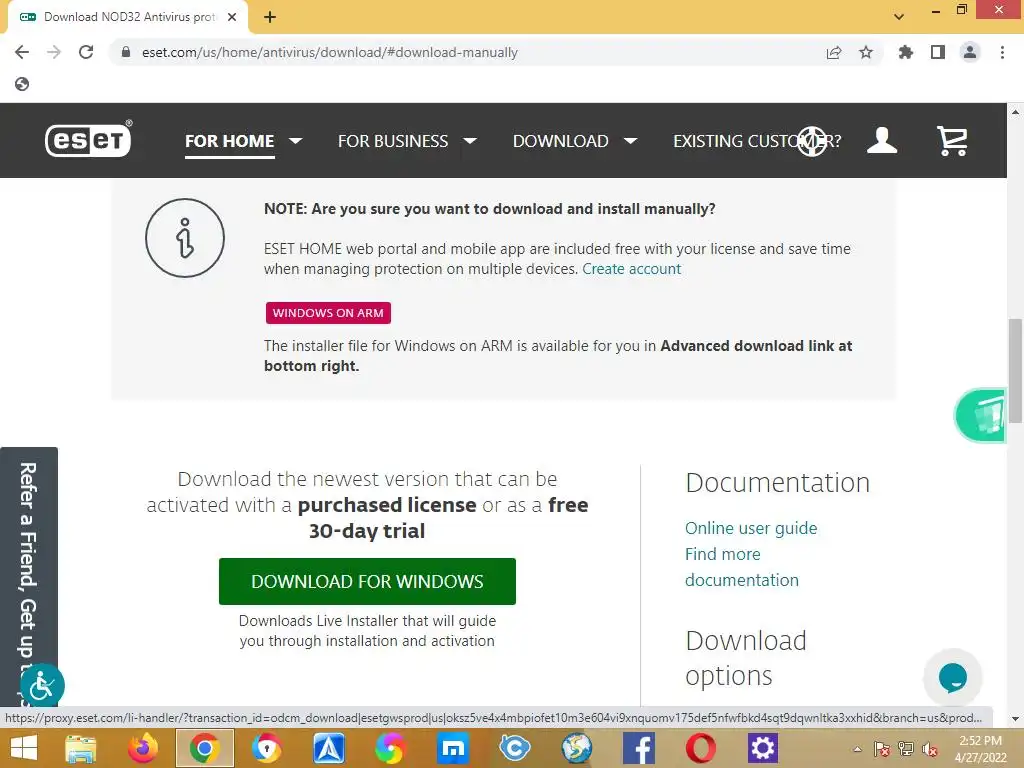This screenshot has height=768, width=1024.
Task: Open Facebook taskbar shortcut
Action: coord(639,748)
